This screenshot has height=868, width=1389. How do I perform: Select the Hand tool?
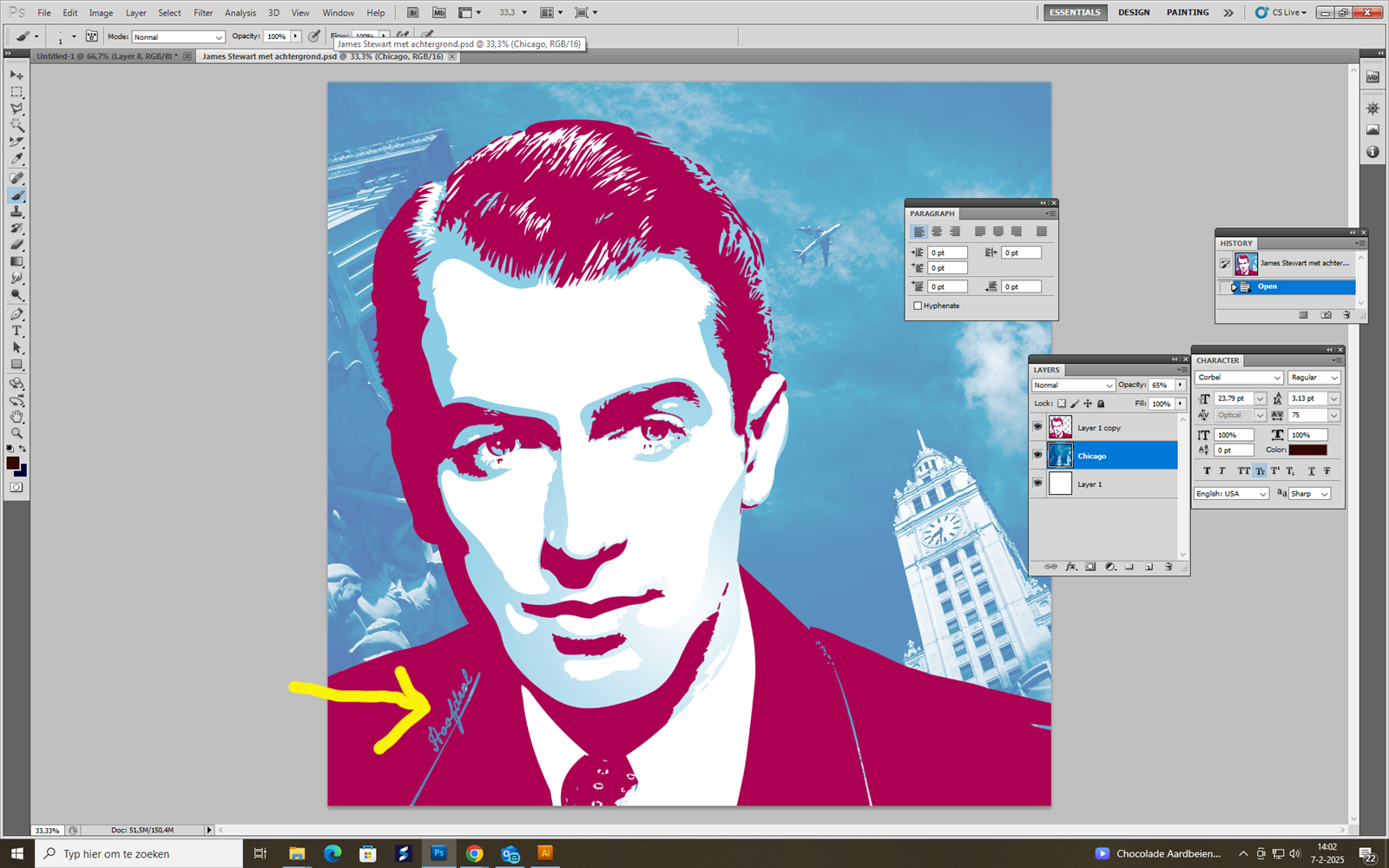coord(16,417)
